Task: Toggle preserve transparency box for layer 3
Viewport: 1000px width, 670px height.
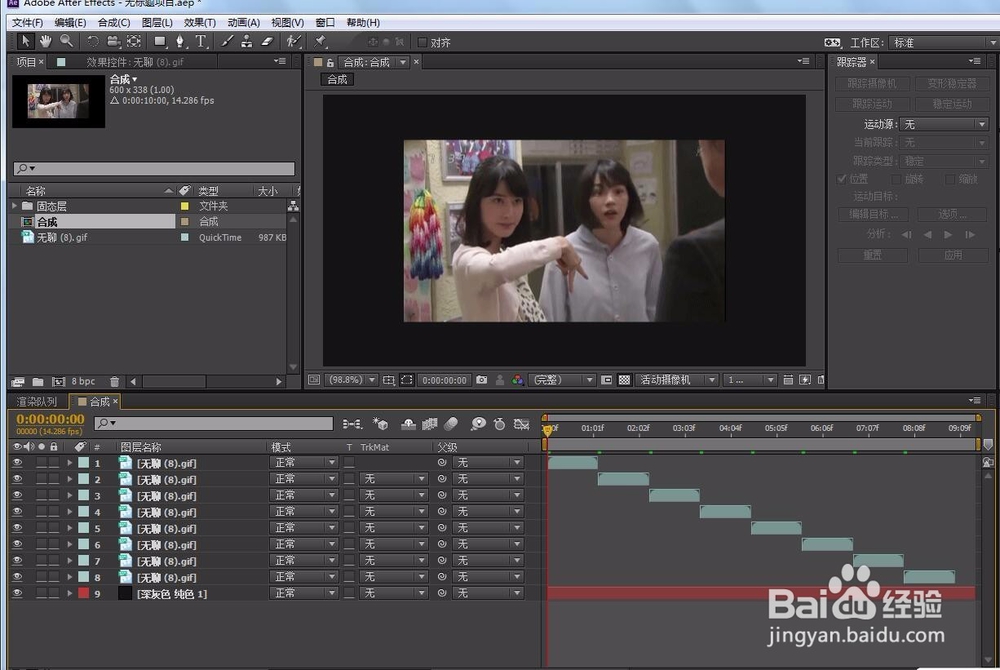Action: click(x=349, y=495)
